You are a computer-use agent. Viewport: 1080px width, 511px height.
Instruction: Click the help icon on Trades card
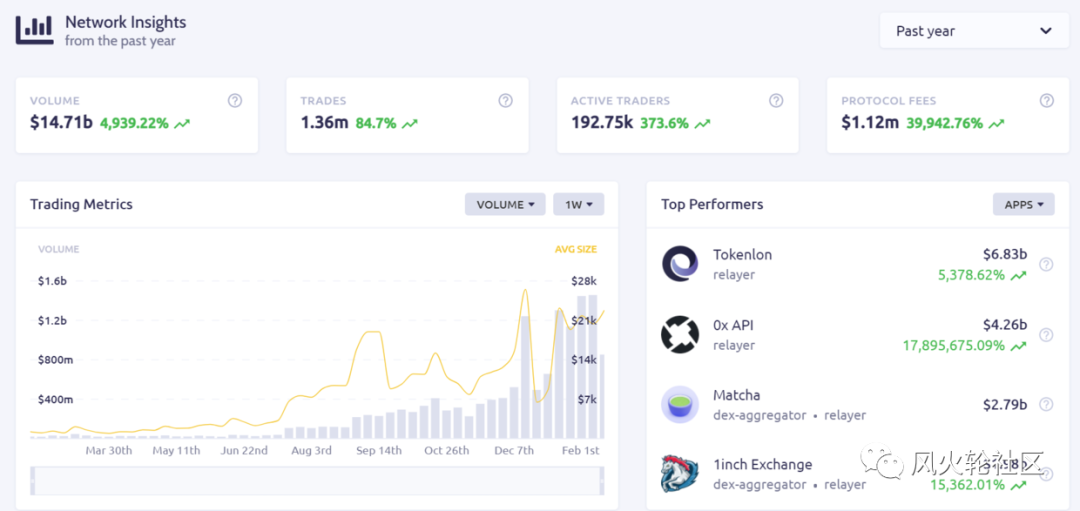point(506,101)
